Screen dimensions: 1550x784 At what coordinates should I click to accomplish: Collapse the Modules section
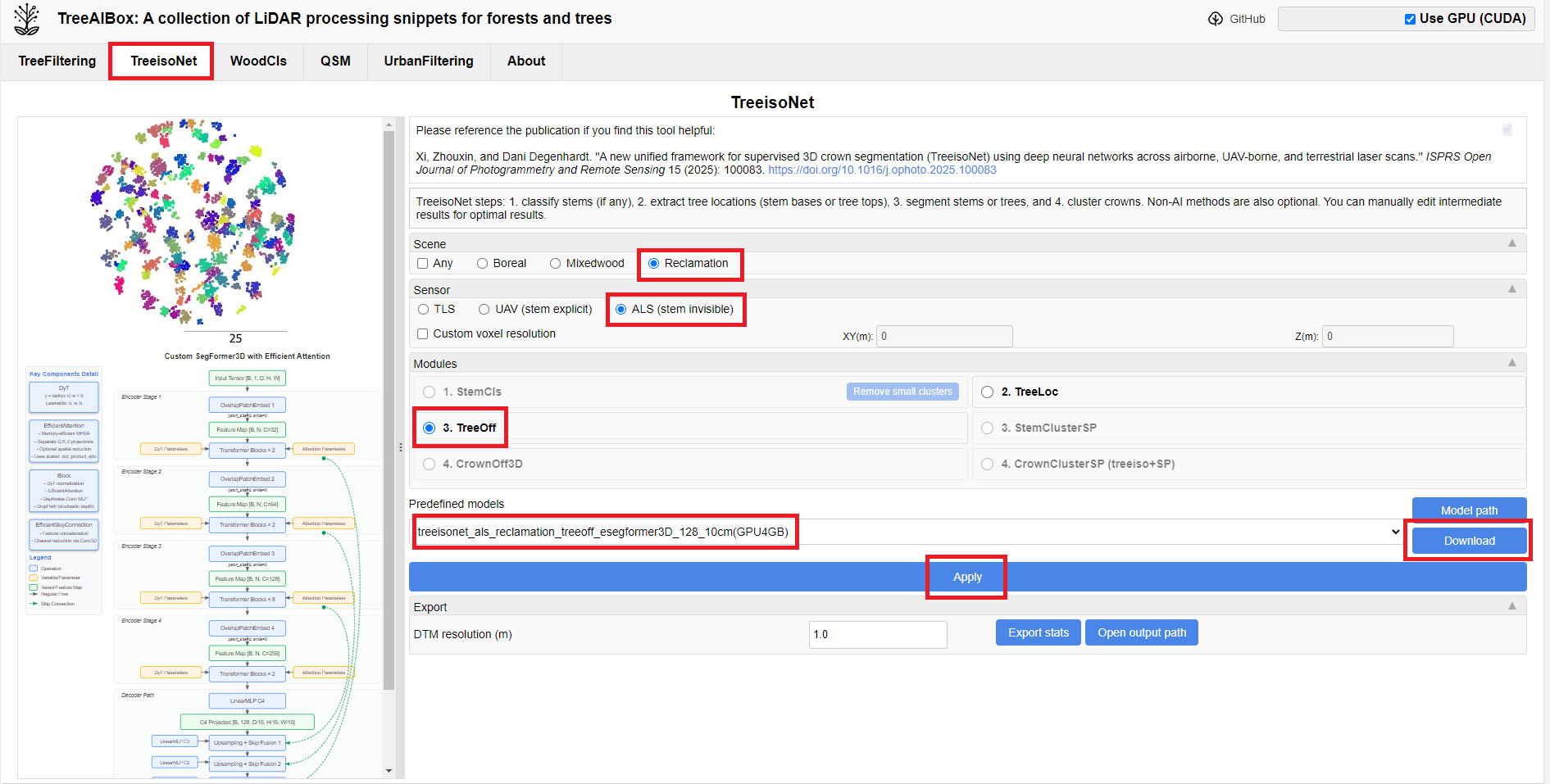pos(1512,363)
